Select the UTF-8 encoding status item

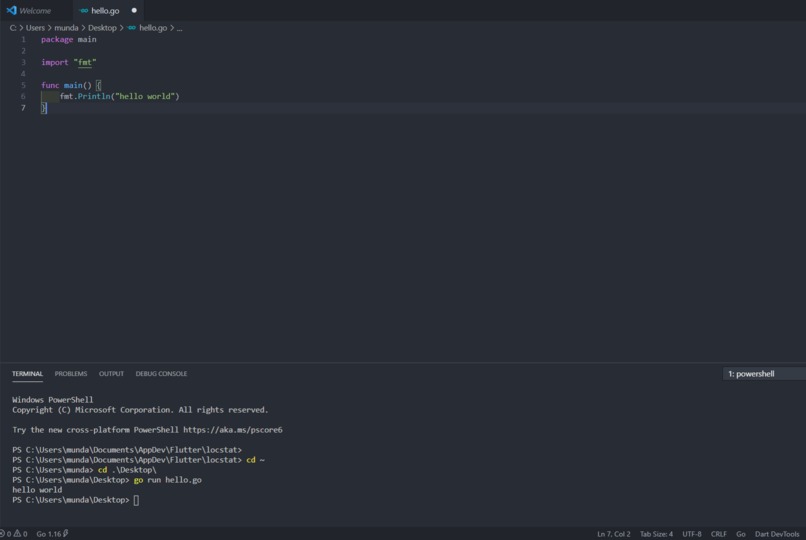(692, 534)
